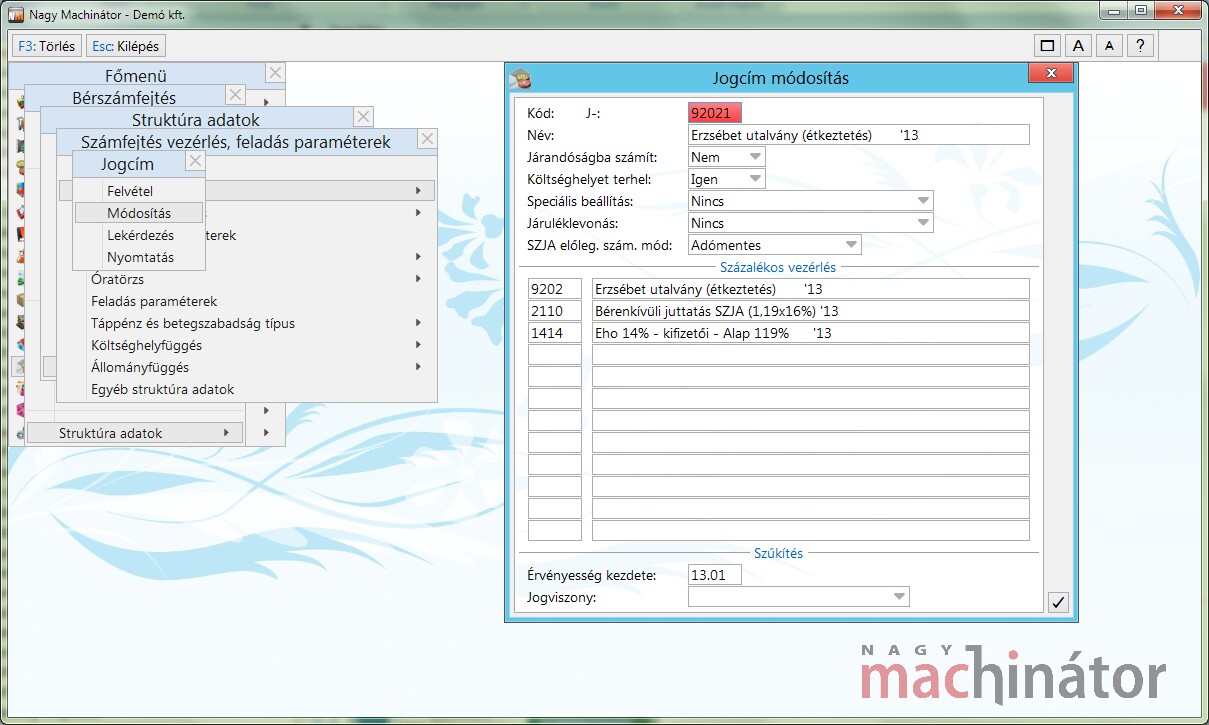Close the Struktúra adatok panel
This screenshot has width=1209, height=725.
pyautogui.click(x=364, y=117)
